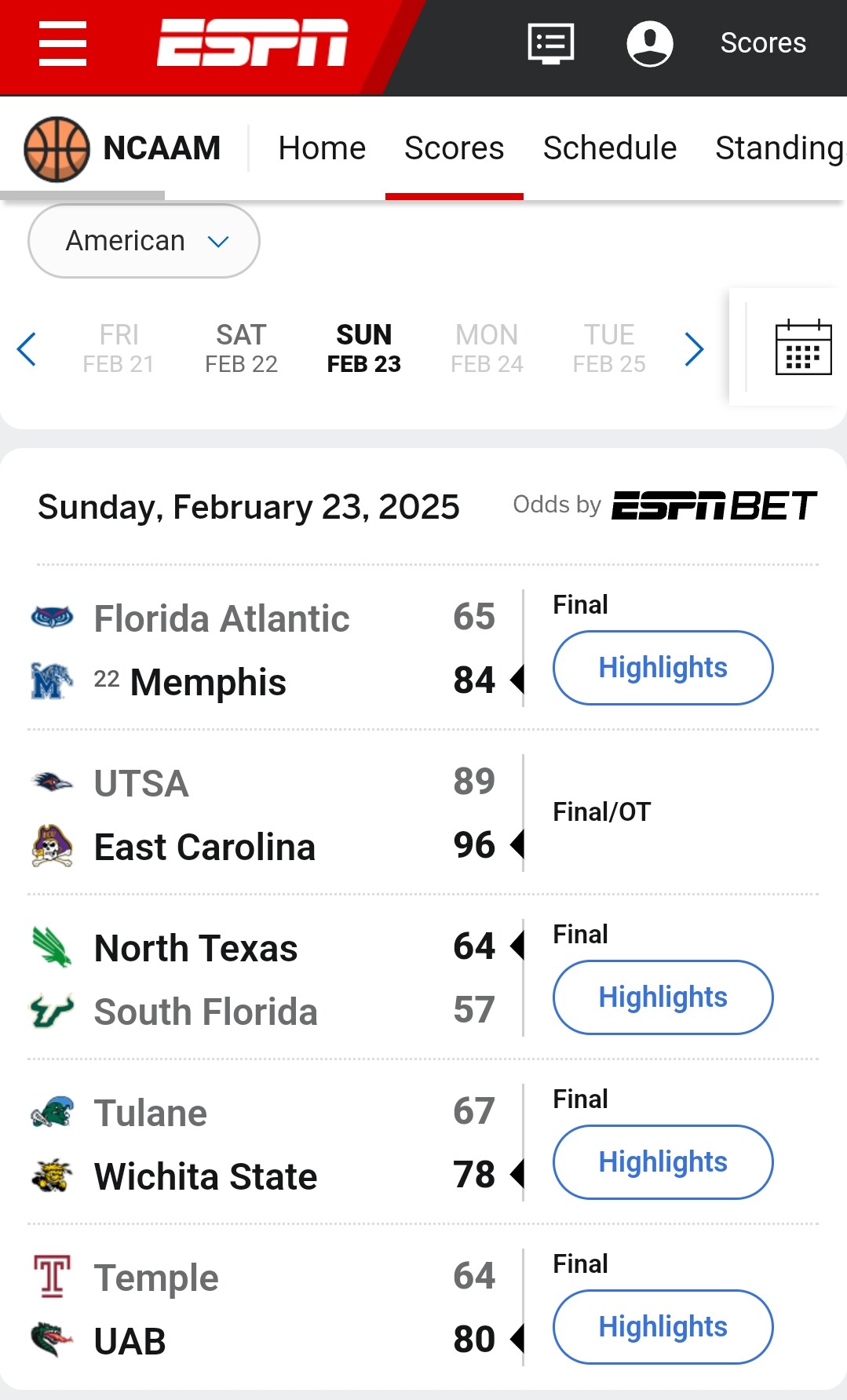Click the NCAAM basketball icon
This screenshot has width=847, height=1400.
point(57,149)
